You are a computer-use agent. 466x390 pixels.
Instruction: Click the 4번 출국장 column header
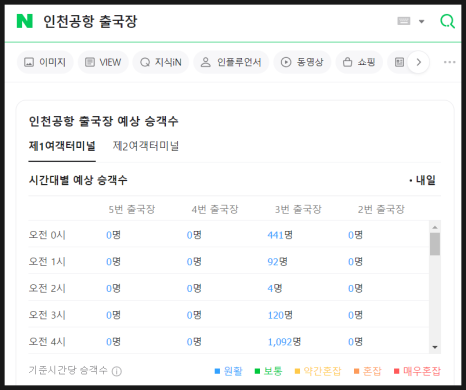(x=215, y=209)
